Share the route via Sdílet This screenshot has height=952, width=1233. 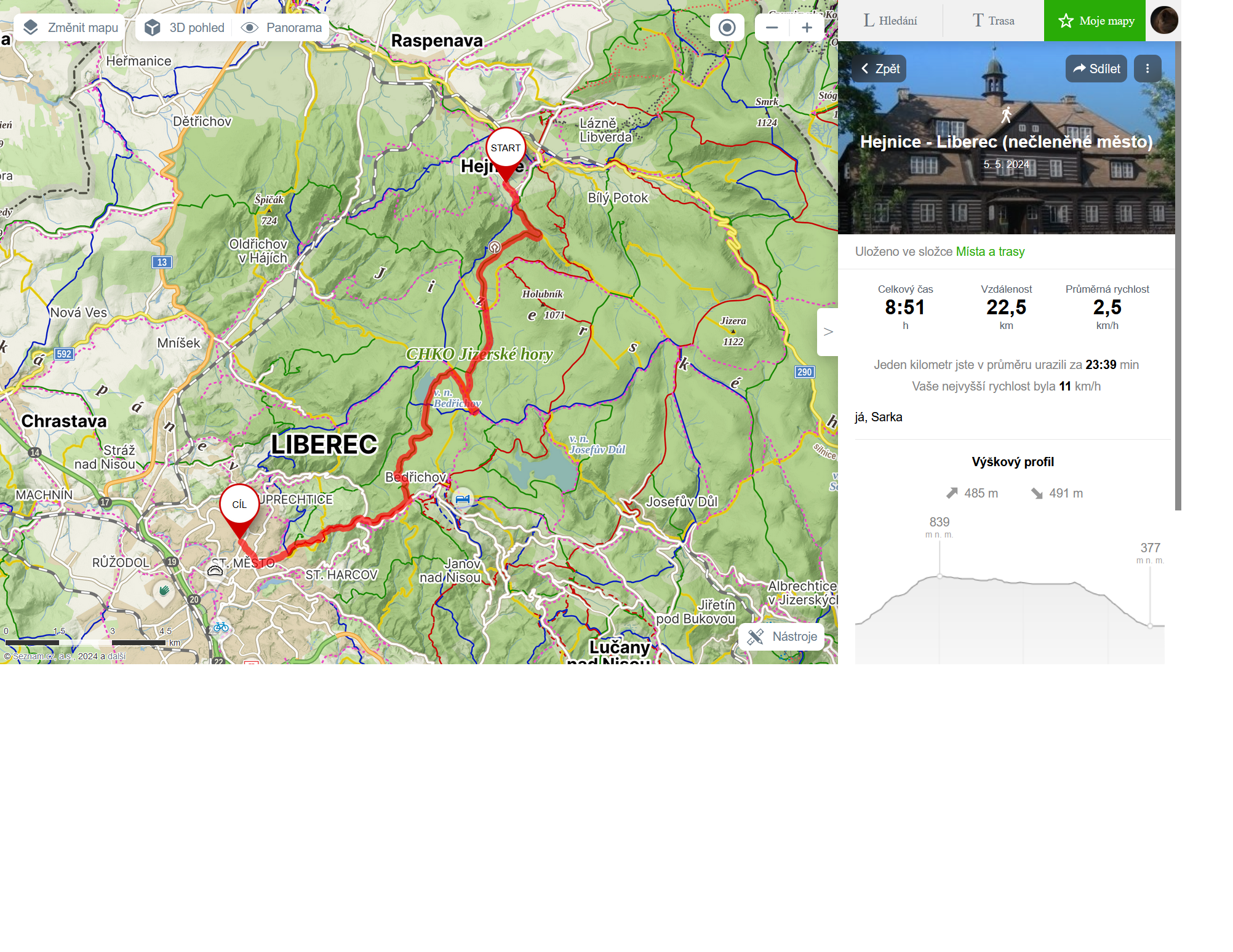1096,69
